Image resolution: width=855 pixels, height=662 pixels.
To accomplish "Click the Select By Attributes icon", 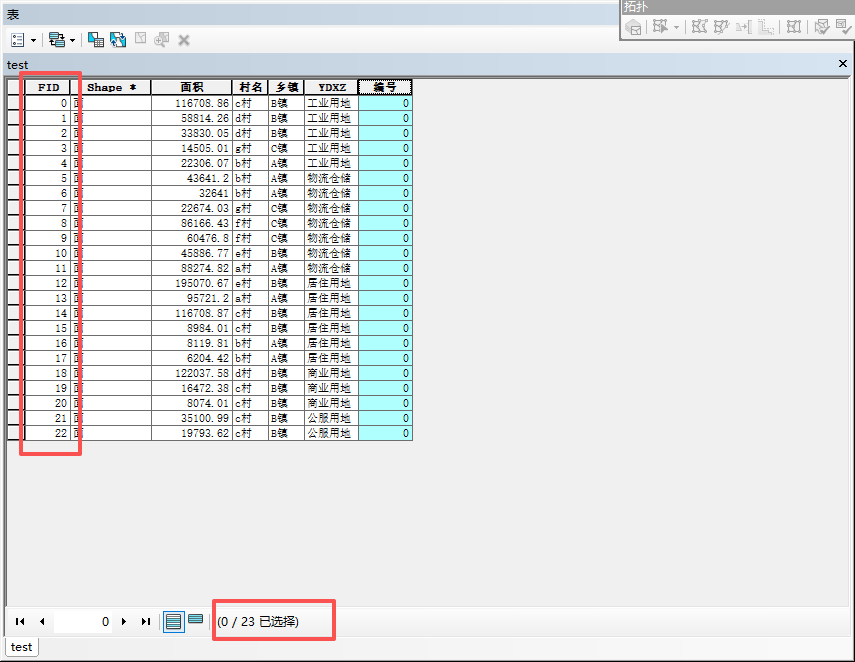I will tap(96, 40).
